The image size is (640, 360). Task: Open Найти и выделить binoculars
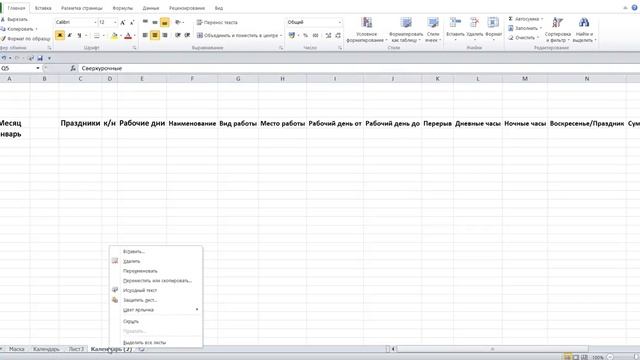point(584,30)
